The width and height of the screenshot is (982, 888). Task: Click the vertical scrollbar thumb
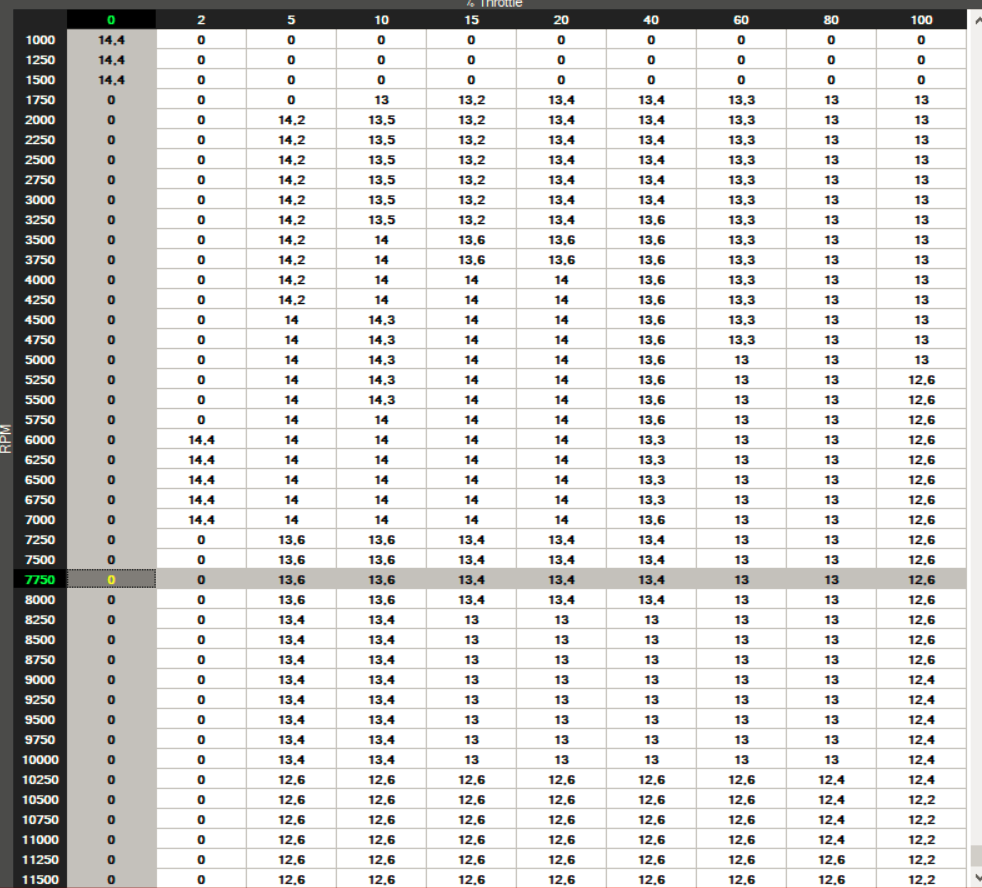pos(975,857)
